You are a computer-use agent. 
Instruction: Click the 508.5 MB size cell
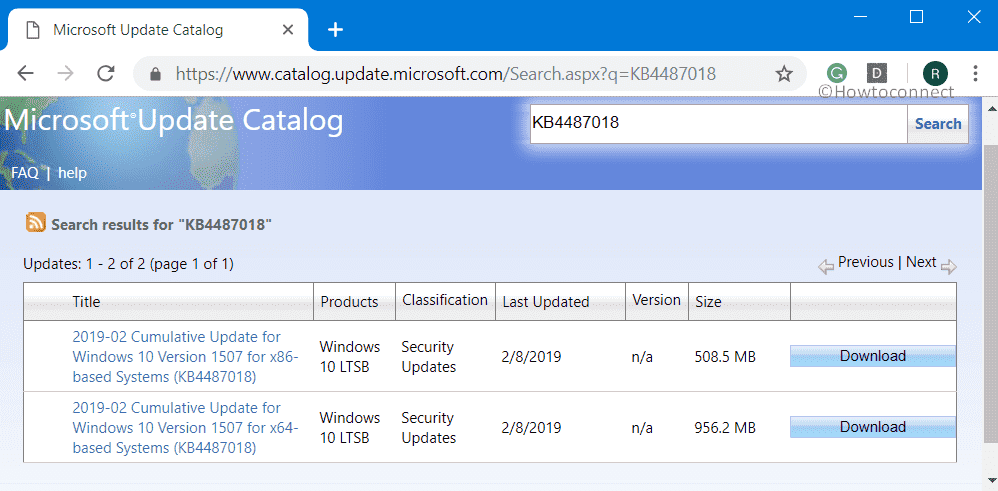[x=725, y=357]
